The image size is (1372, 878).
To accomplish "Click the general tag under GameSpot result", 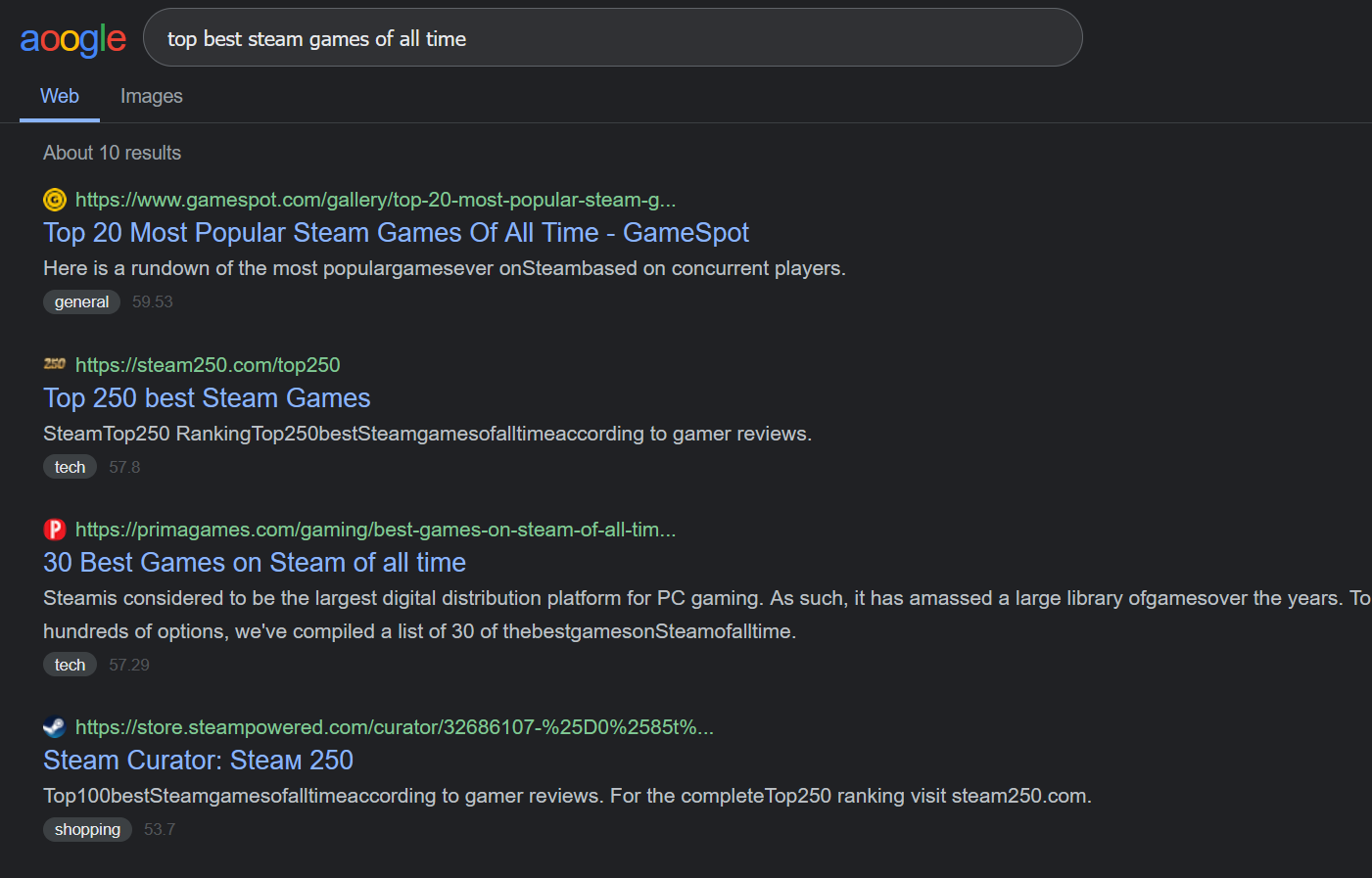I will [81, 302].
